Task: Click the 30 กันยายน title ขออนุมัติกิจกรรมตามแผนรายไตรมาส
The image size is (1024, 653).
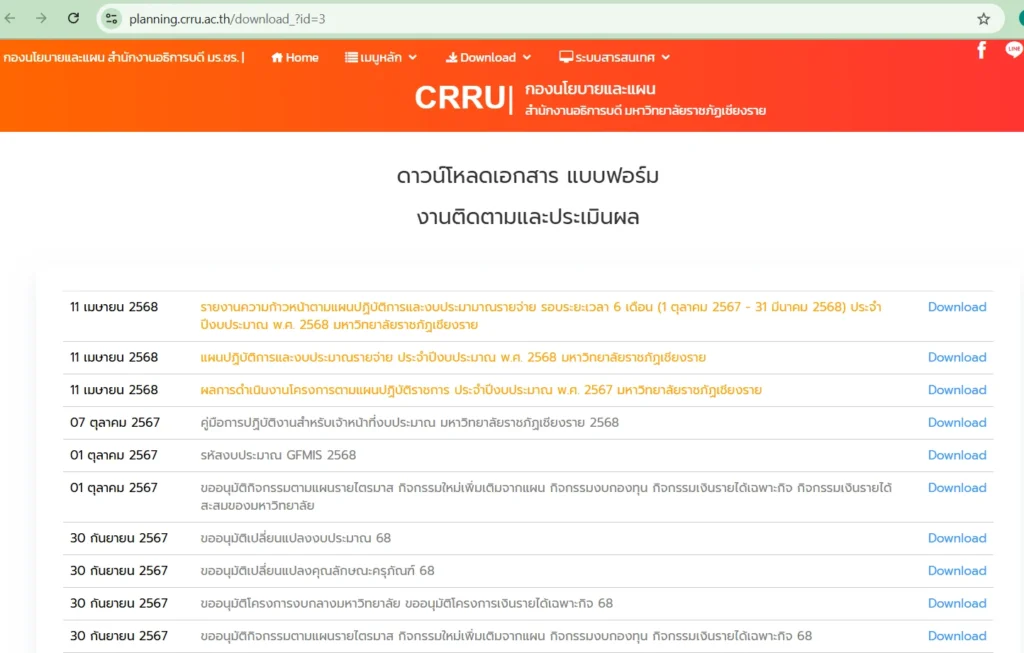Action: point(506,636)
